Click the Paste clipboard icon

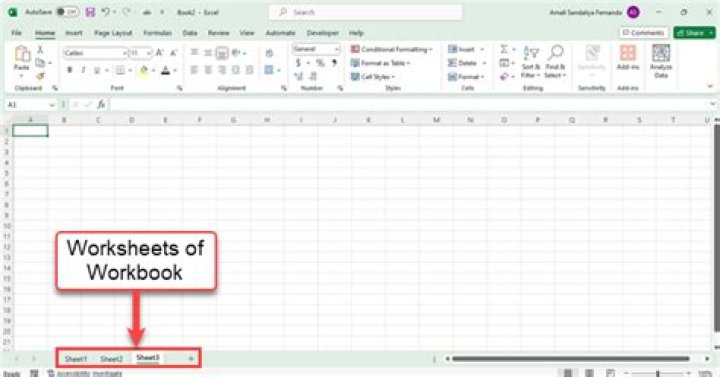click(x=22, y=54)
